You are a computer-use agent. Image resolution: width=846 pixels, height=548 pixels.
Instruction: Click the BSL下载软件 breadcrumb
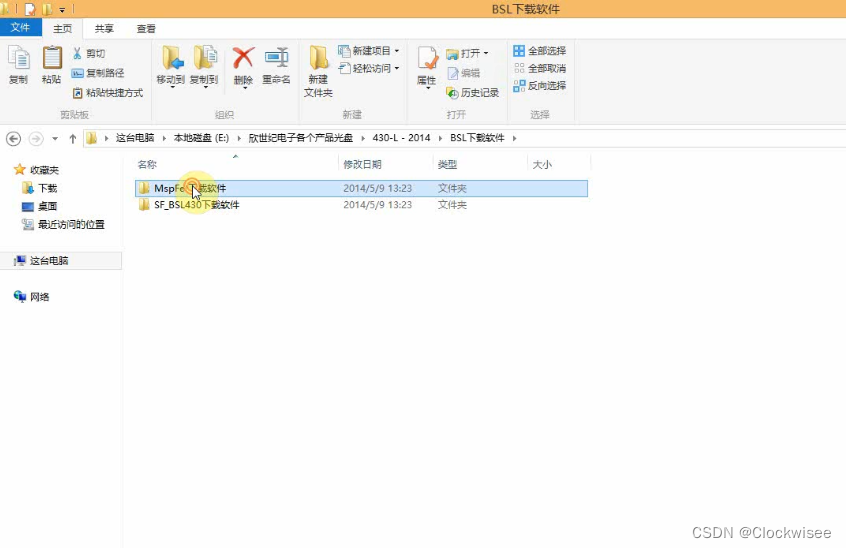(477, 138)
